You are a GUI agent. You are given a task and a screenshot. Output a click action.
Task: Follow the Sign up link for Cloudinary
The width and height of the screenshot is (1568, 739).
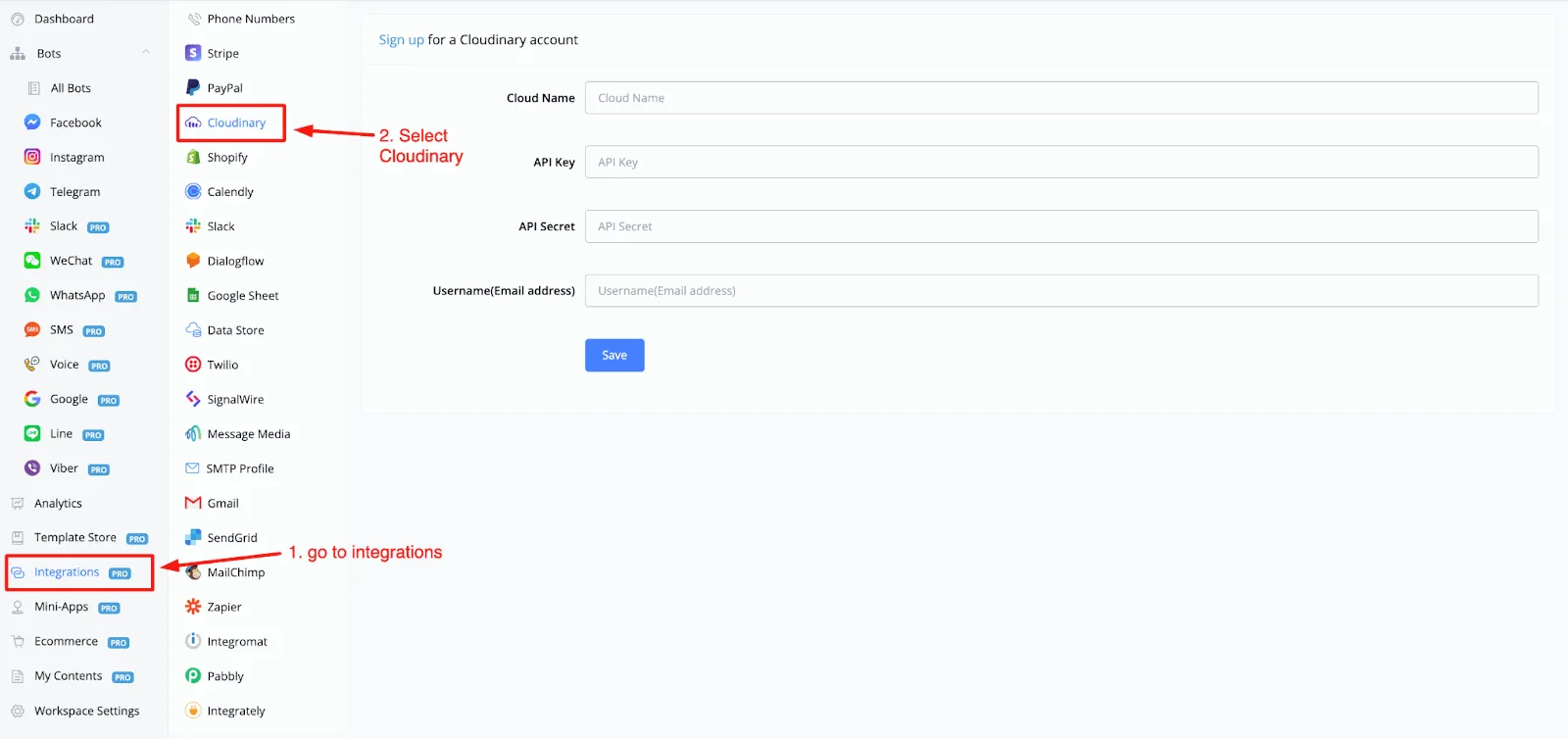[401, 39]
